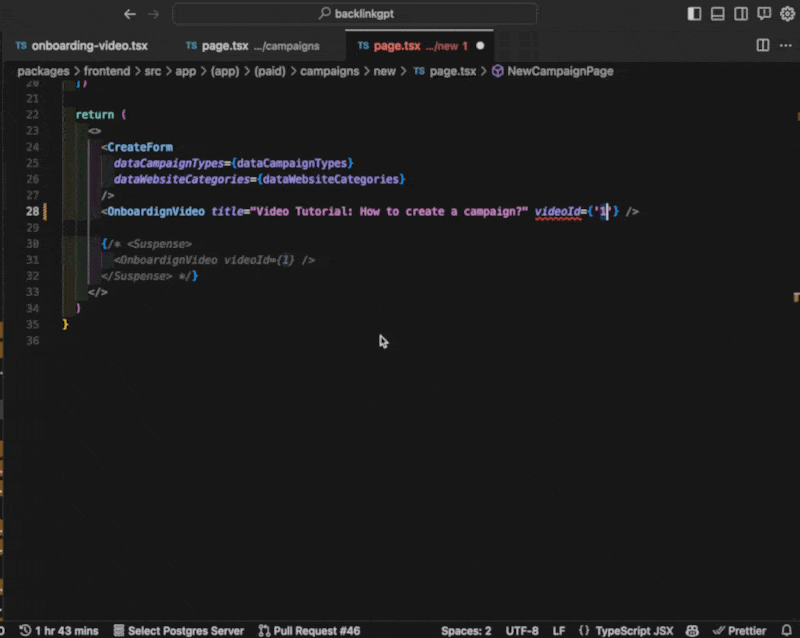The height and width of the screenshot is (638, 800).
Task: Split the editor to the right
Action: coord(762,46)
